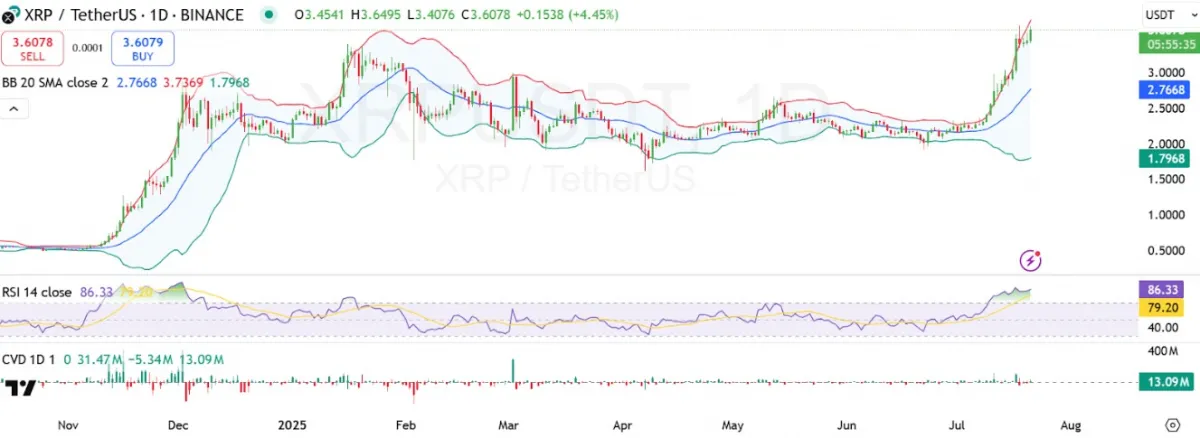The height and width of the screenshot is (438, 1200).
Task: Click the May label on time axis
Action: (733, 425)
